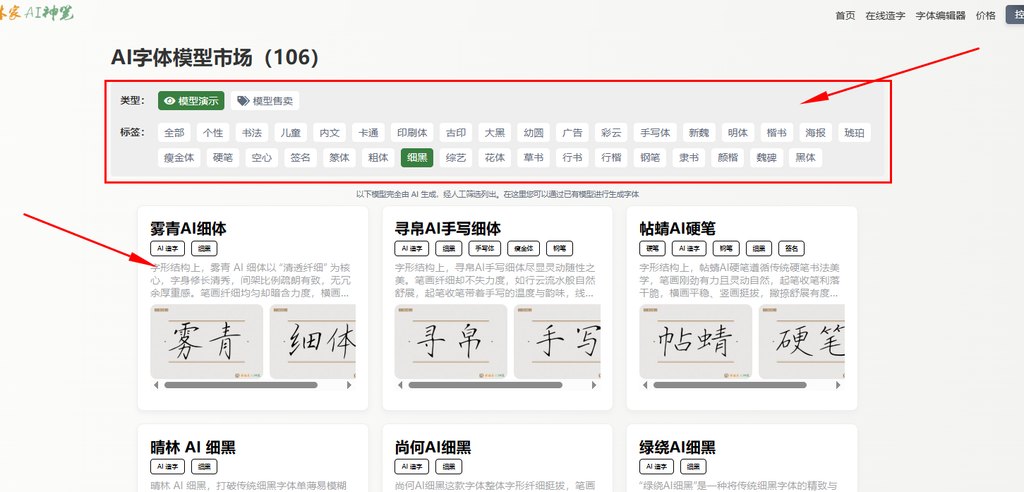Apply the 草书 tag
The height and width of the screenshot is (492, 1024).
(x=534, y=157)
